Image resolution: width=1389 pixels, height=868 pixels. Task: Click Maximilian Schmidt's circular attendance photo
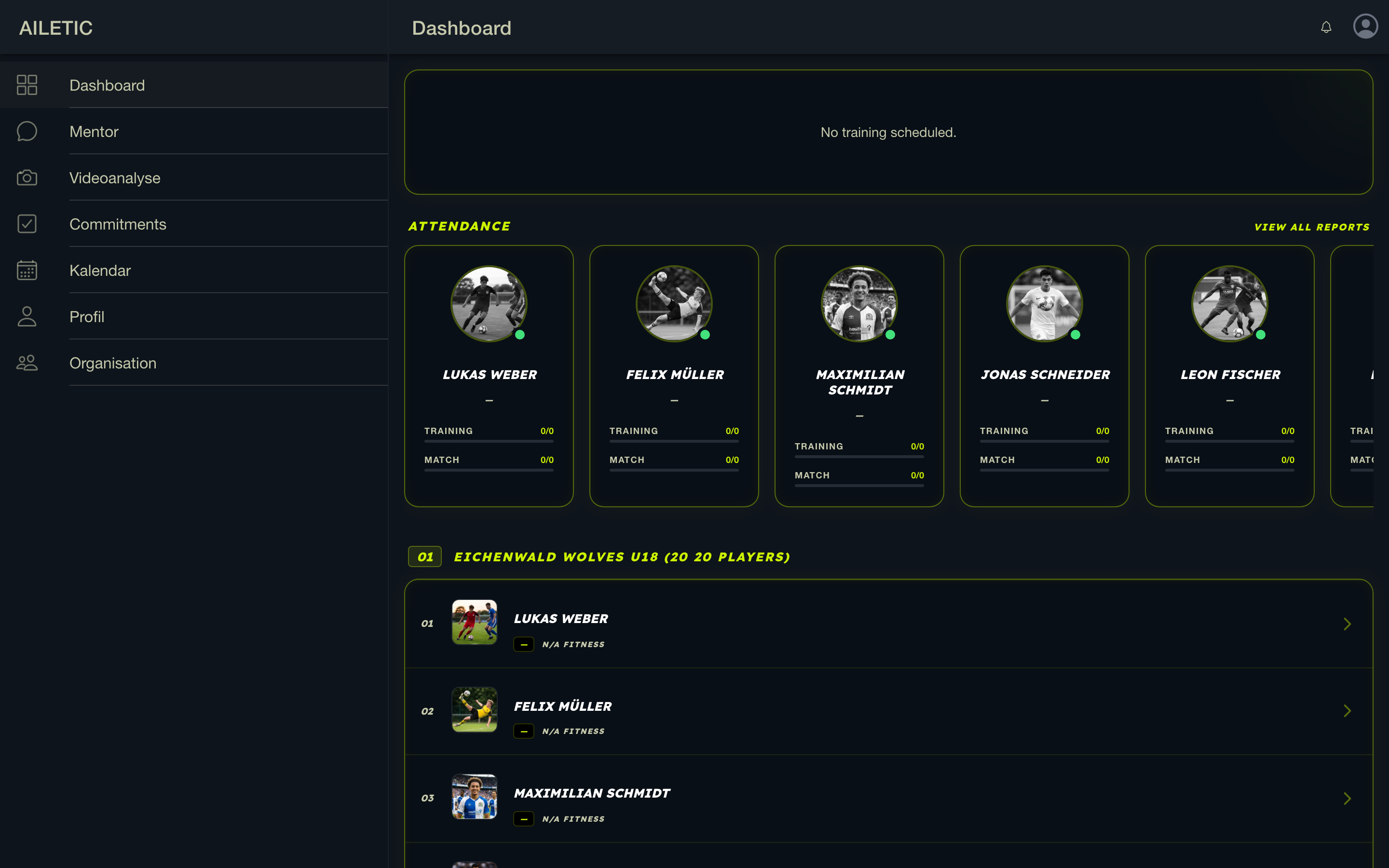[859, 304]
